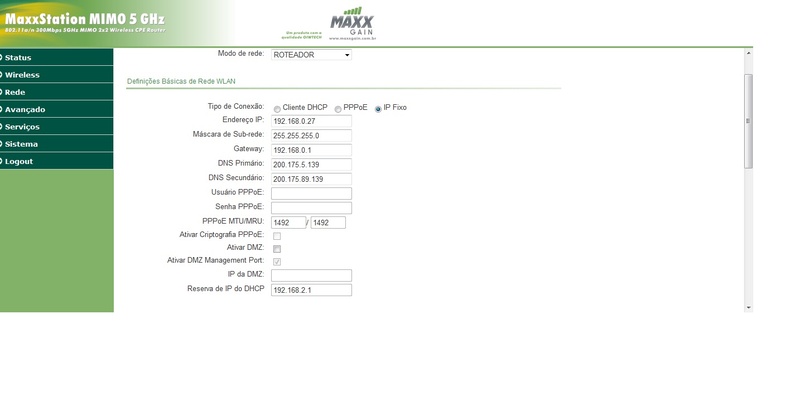Select the Cliente DHCP radio button

coord(277,109)
